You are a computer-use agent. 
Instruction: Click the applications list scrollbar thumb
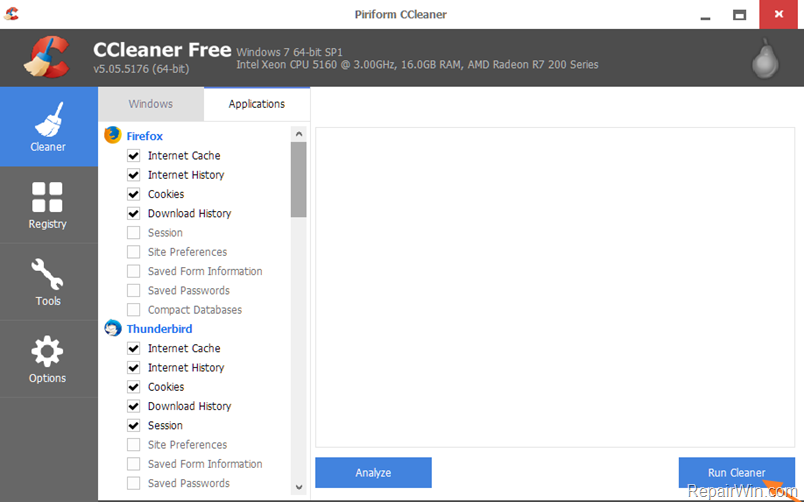(298, 179)
